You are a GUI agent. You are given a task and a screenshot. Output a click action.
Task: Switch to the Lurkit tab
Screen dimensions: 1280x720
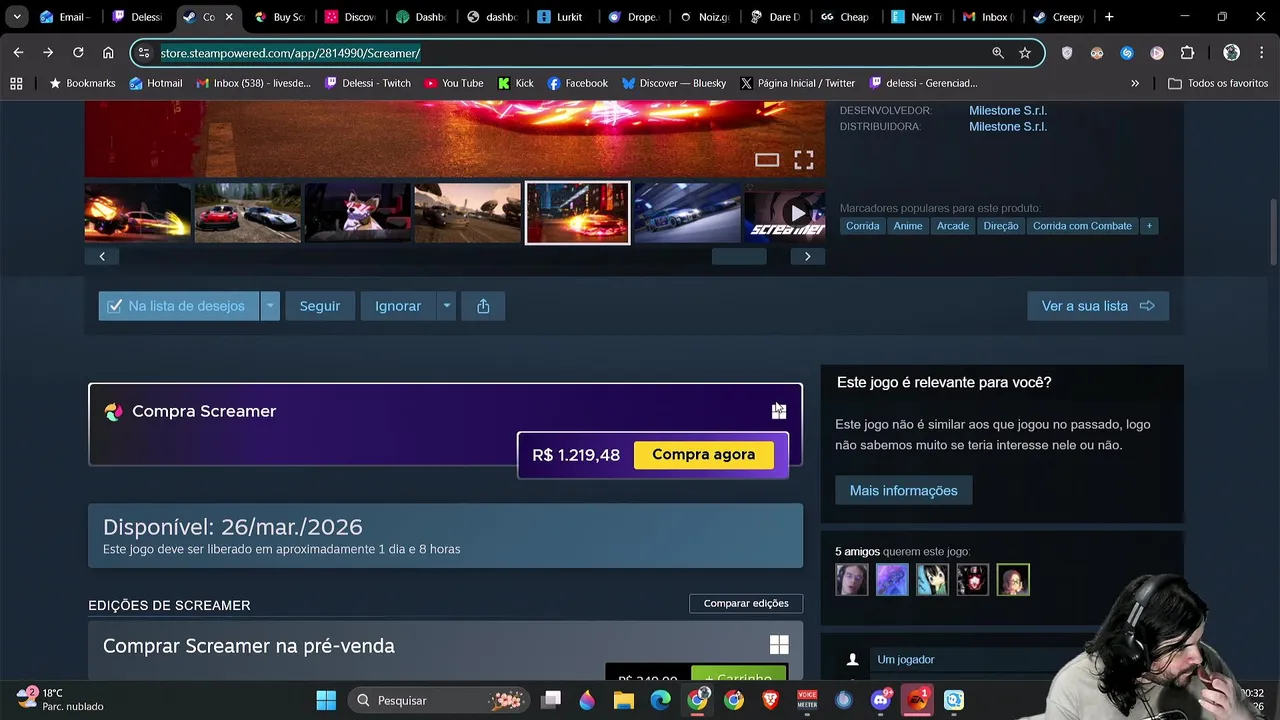[560, 17]
